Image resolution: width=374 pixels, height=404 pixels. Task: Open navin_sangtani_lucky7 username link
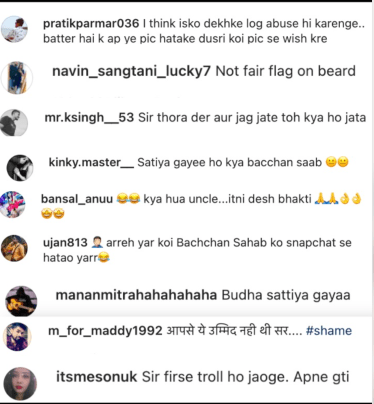point(131,71)
